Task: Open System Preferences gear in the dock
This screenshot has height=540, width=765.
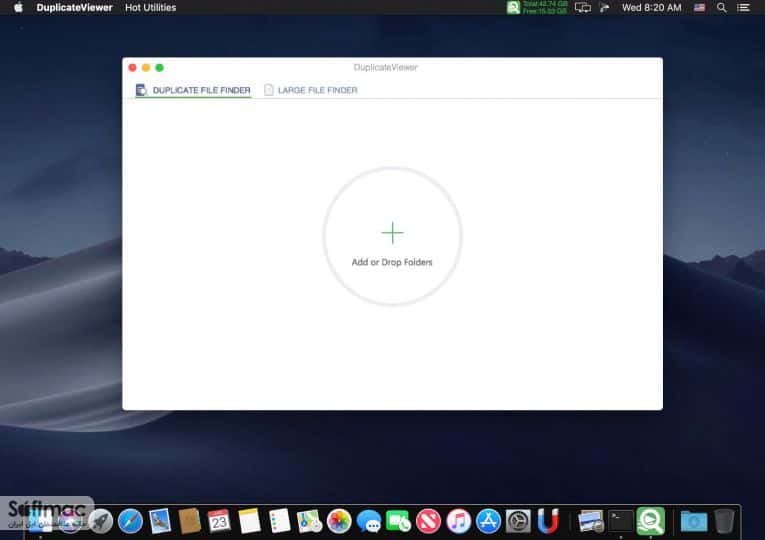Action: click(x=518, y=521)
